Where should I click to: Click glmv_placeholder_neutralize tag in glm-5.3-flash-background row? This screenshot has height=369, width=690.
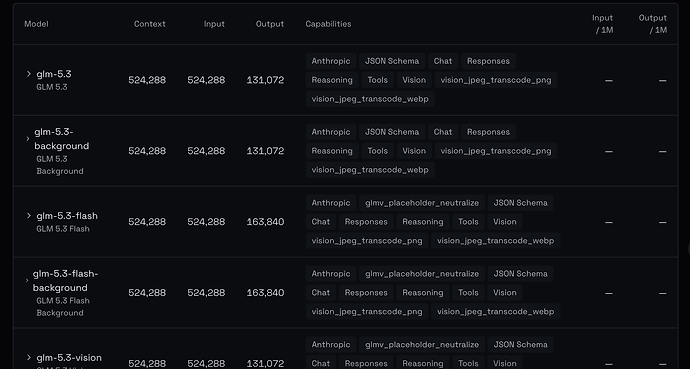click(422, 274)
